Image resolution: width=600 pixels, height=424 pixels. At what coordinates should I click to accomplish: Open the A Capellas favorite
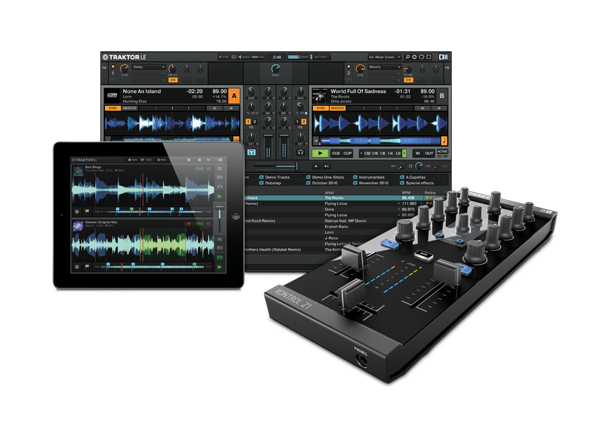tap(413, 177)
